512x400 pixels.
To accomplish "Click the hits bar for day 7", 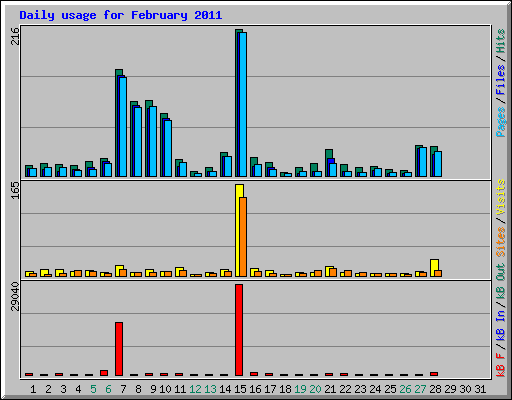I will pos(117,123).
